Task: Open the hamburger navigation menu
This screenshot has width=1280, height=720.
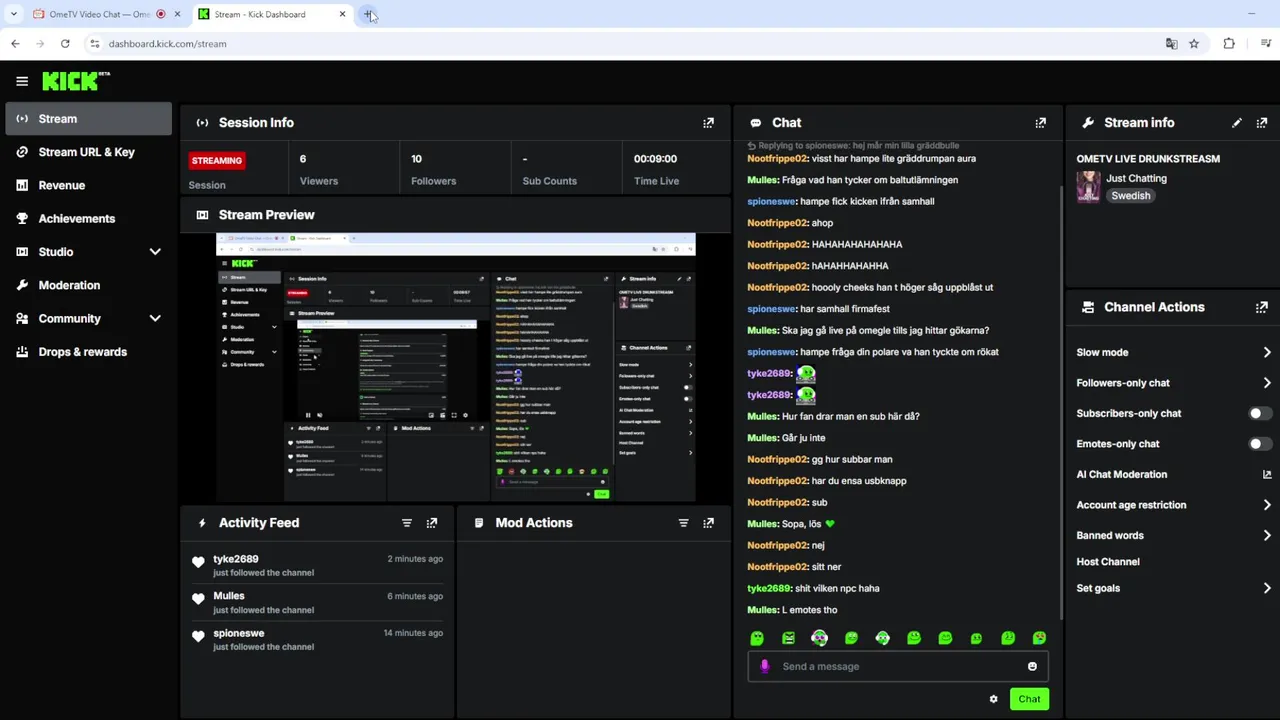Action: click(22, 81)
